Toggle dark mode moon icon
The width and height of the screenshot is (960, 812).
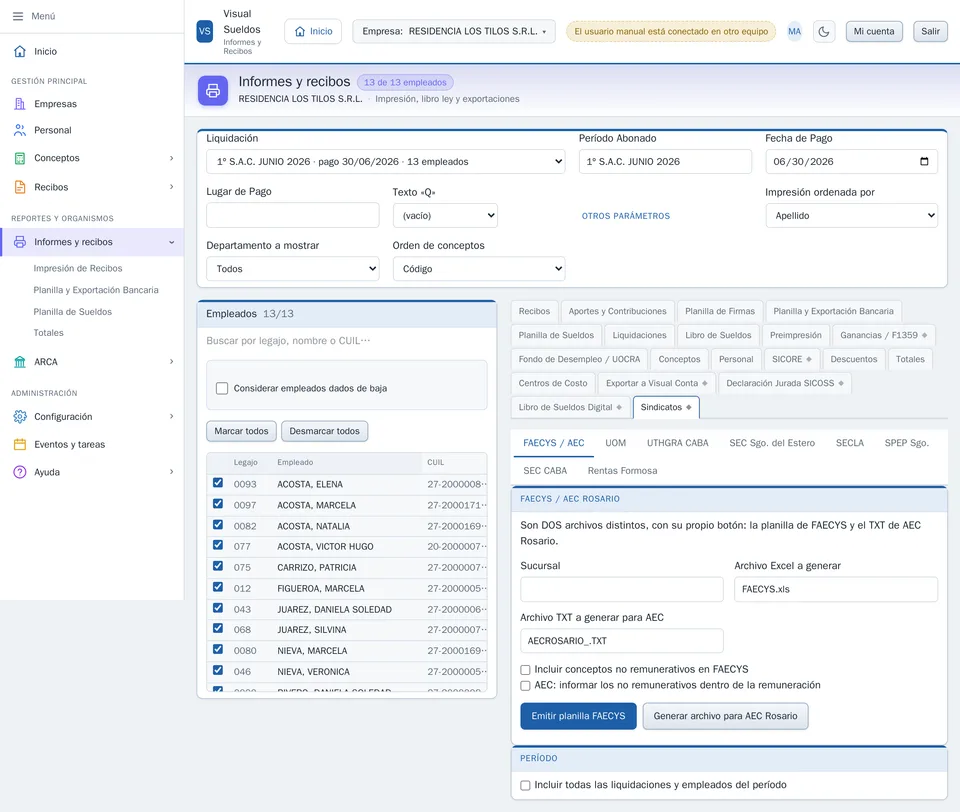tap(823, 32)
